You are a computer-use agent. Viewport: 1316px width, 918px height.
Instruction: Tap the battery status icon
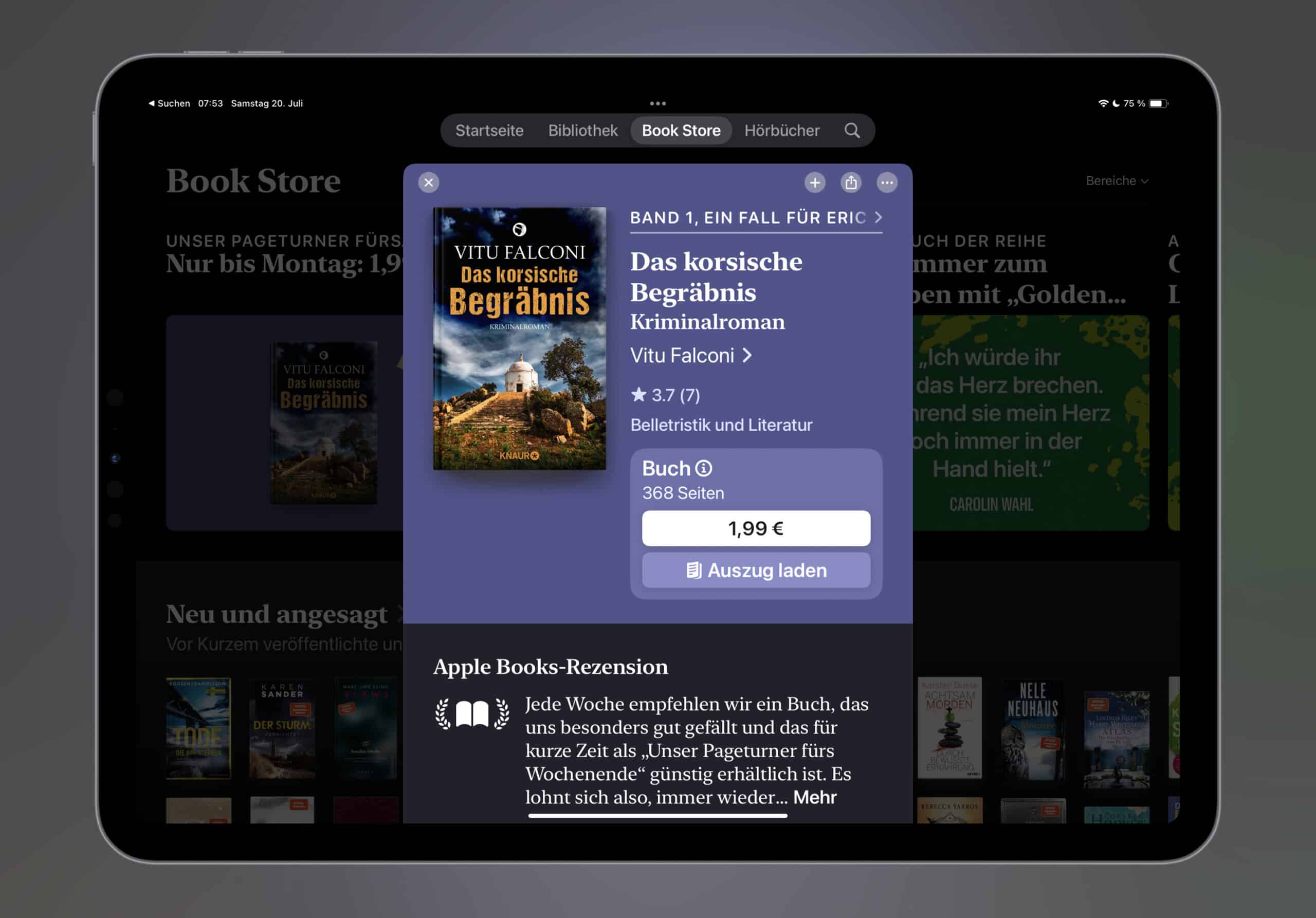1158,104
